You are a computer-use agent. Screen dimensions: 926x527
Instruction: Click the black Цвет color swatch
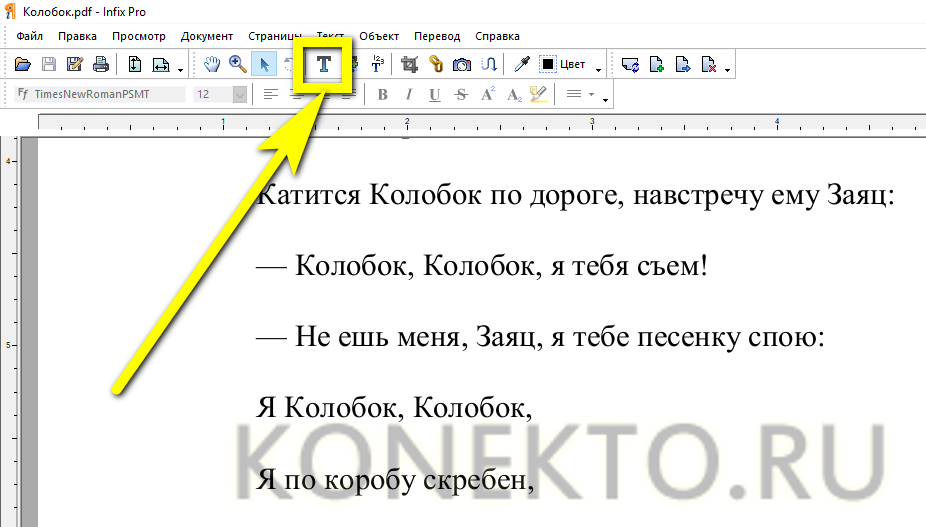tap(548, 65)
